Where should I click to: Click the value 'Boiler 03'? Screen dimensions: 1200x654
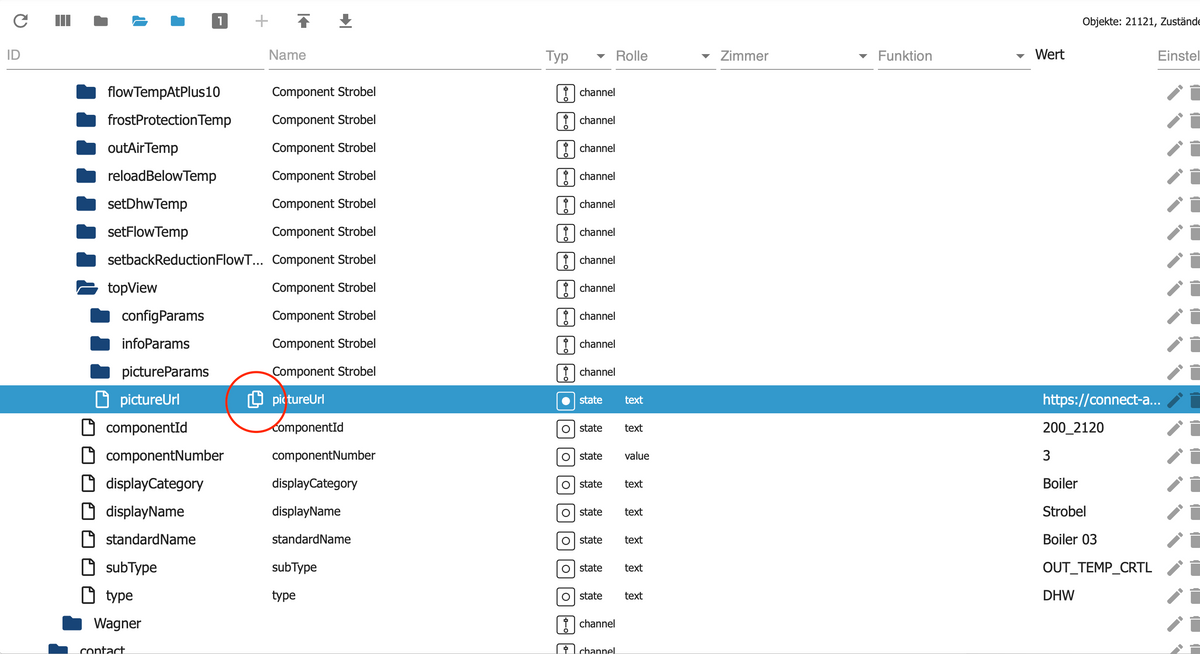coord(1070,539)
